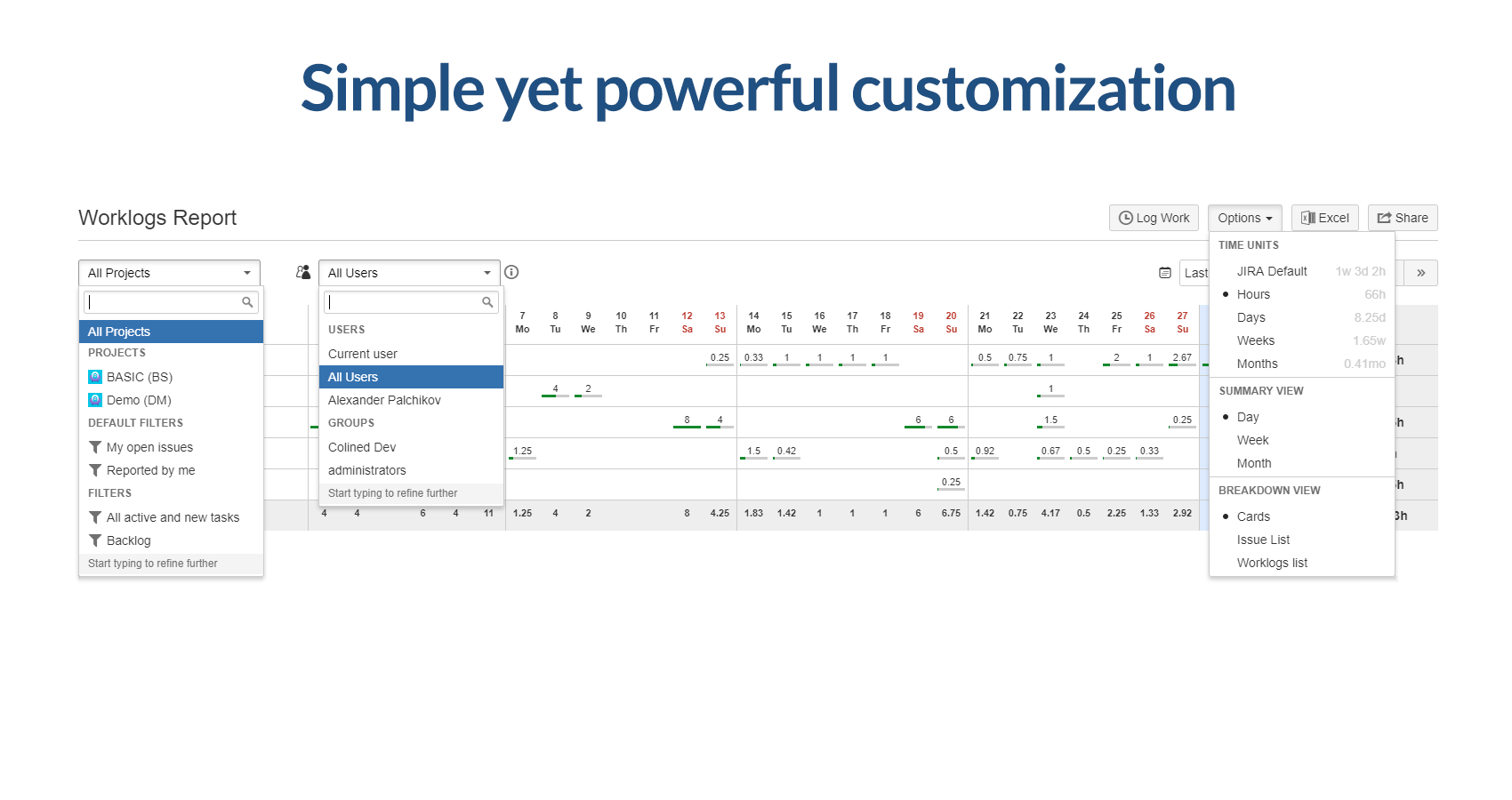1512x800 pixels.
Task: Click the projects search input field
Action: [x=162, y=302]
